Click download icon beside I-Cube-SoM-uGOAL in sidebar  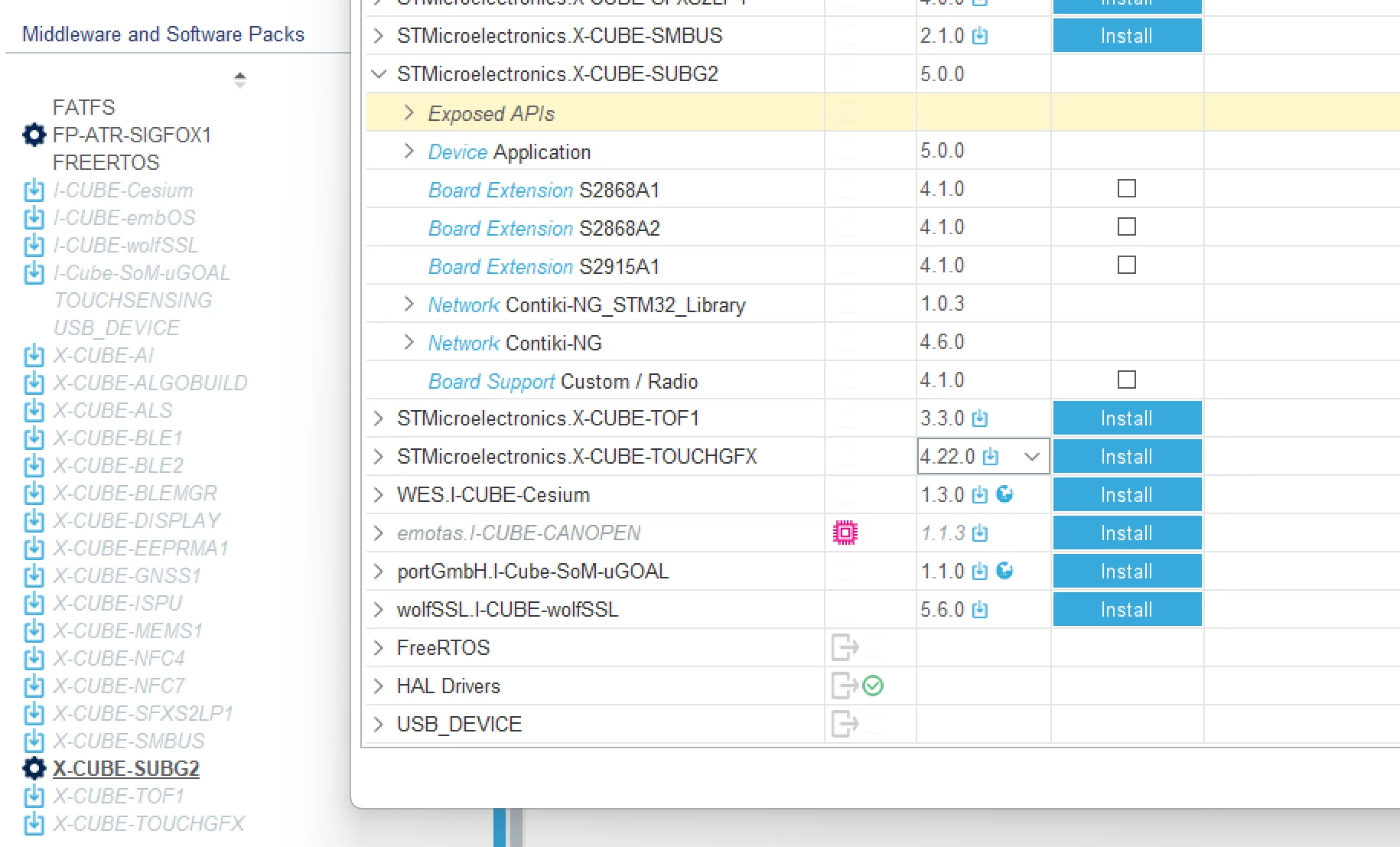(x=34, y=272)
